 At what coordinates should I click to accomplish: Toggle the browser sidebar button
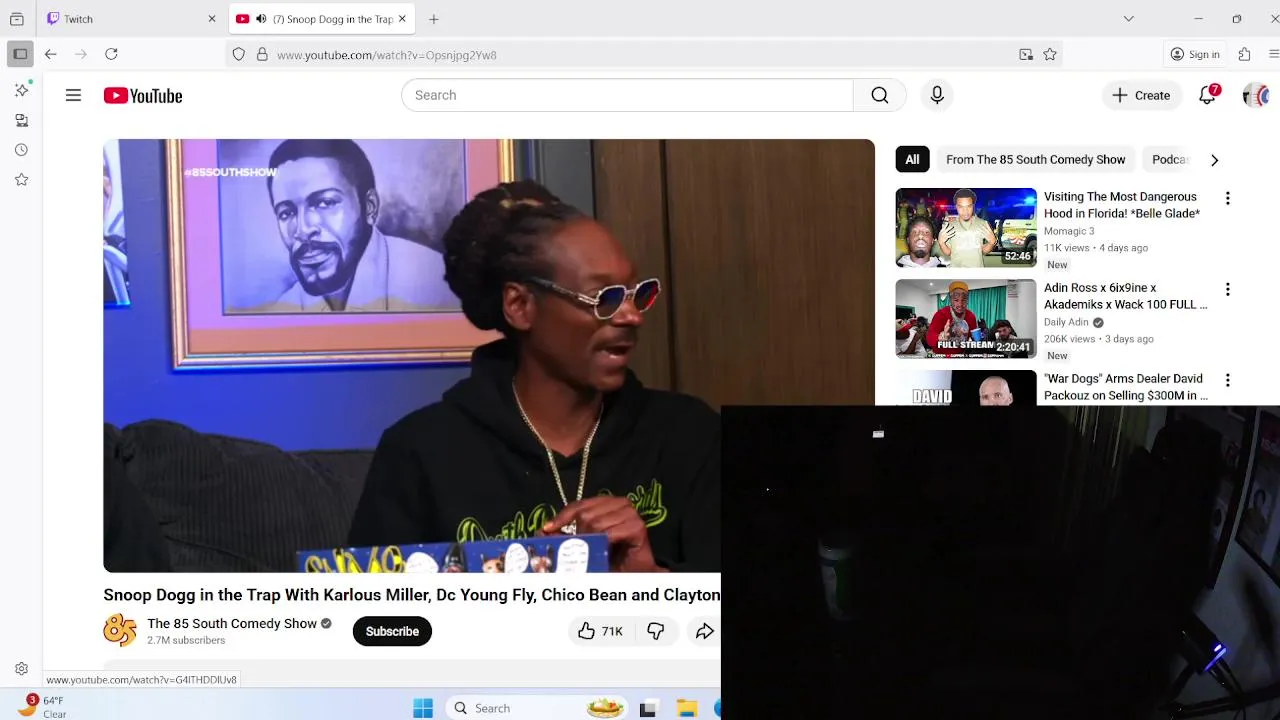20,54
